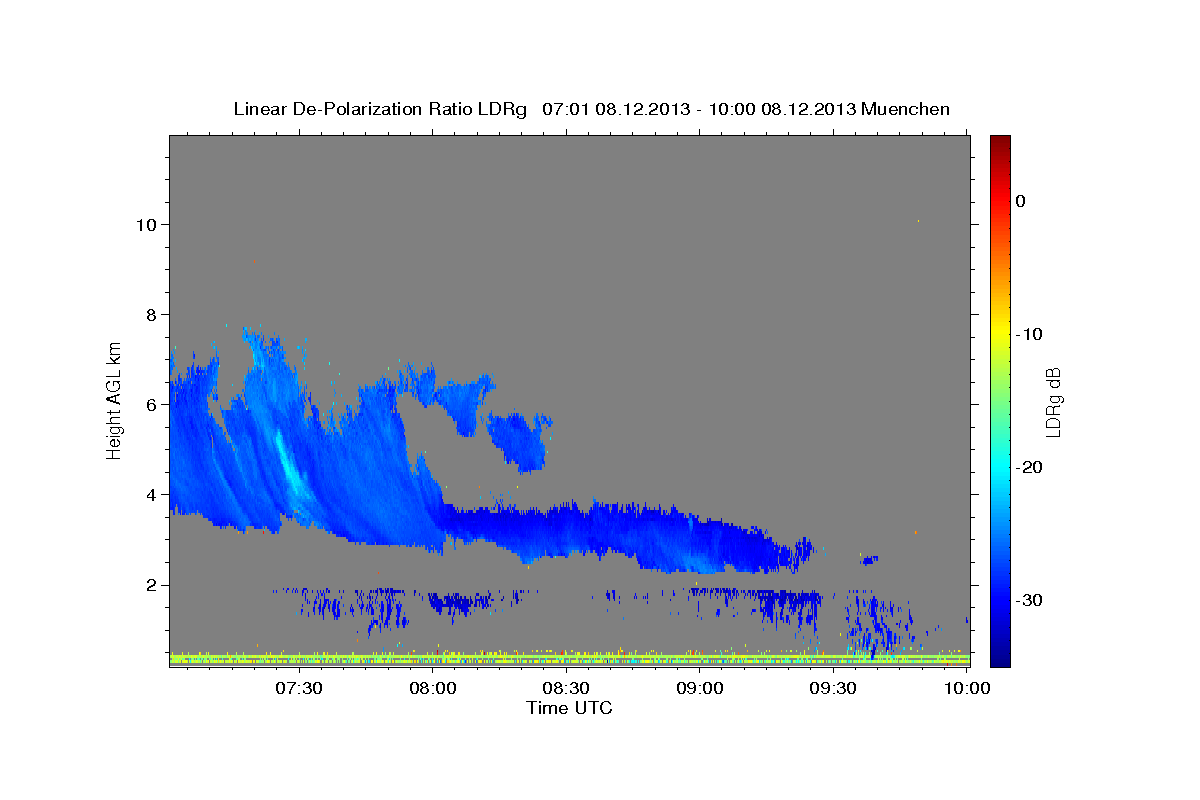Click the height tick label 2
The height and width of the screenshot is (800, 1200).
[150, 585]
